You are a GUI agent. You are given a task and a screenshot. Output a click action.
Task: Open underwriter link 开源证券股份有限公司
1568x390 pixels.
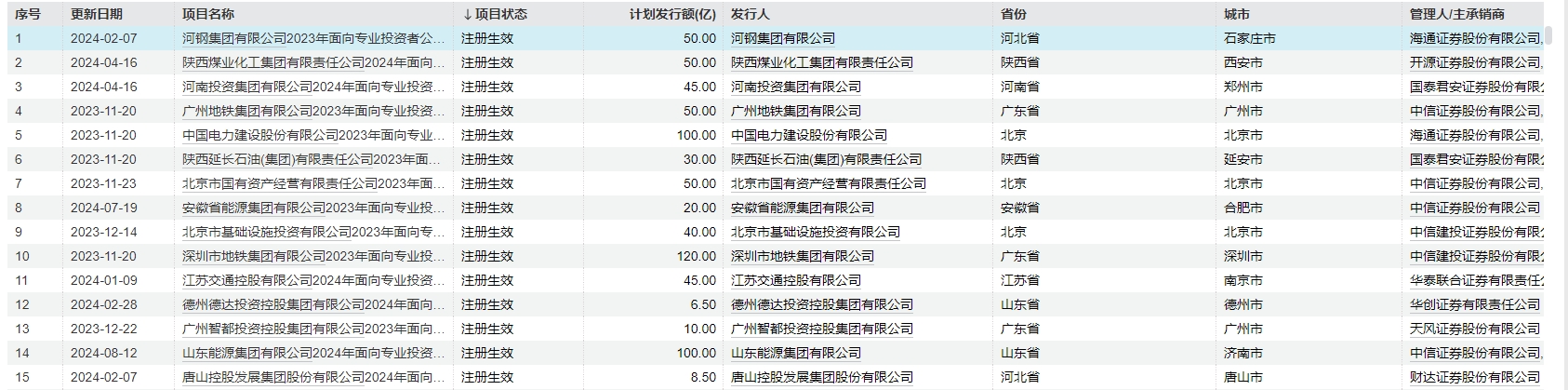(x=1475, y=63)
